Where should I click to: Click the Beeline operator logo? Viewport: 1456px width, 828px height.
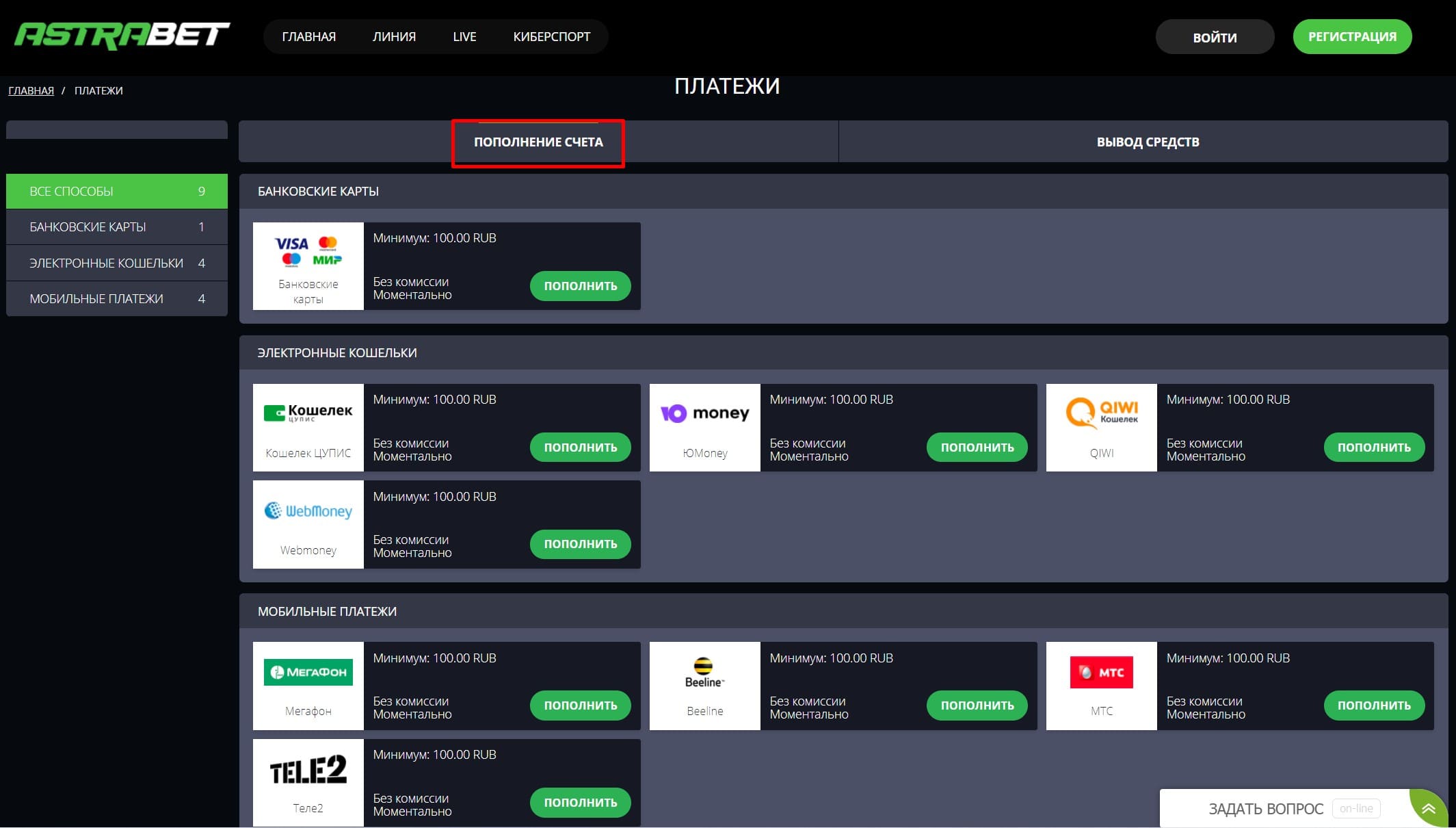click(x=704, y=672)
